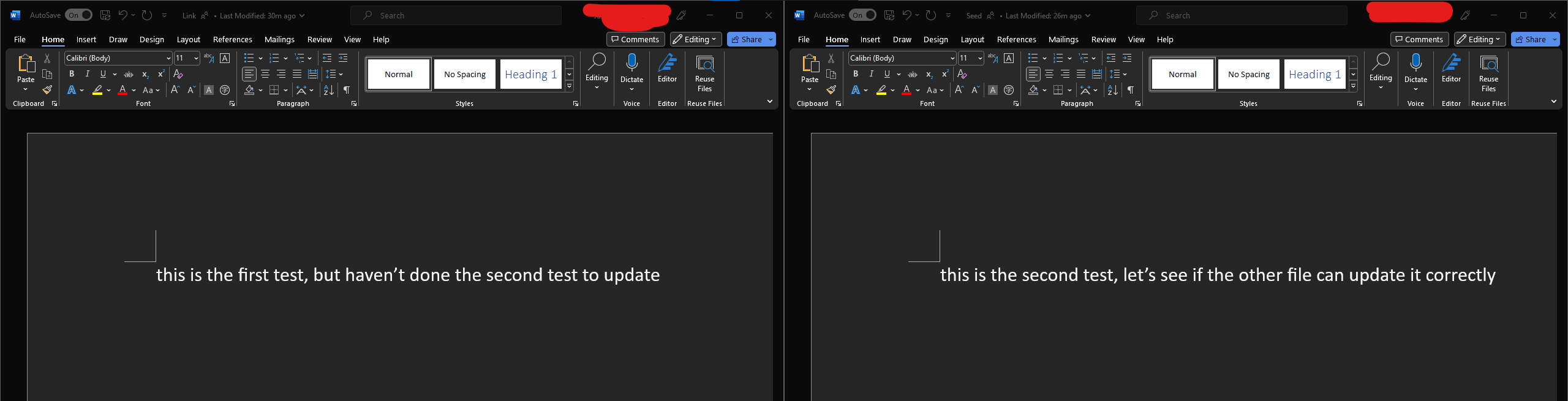Collapse ribbon chevron in the Link window

[x=770, y=102]
